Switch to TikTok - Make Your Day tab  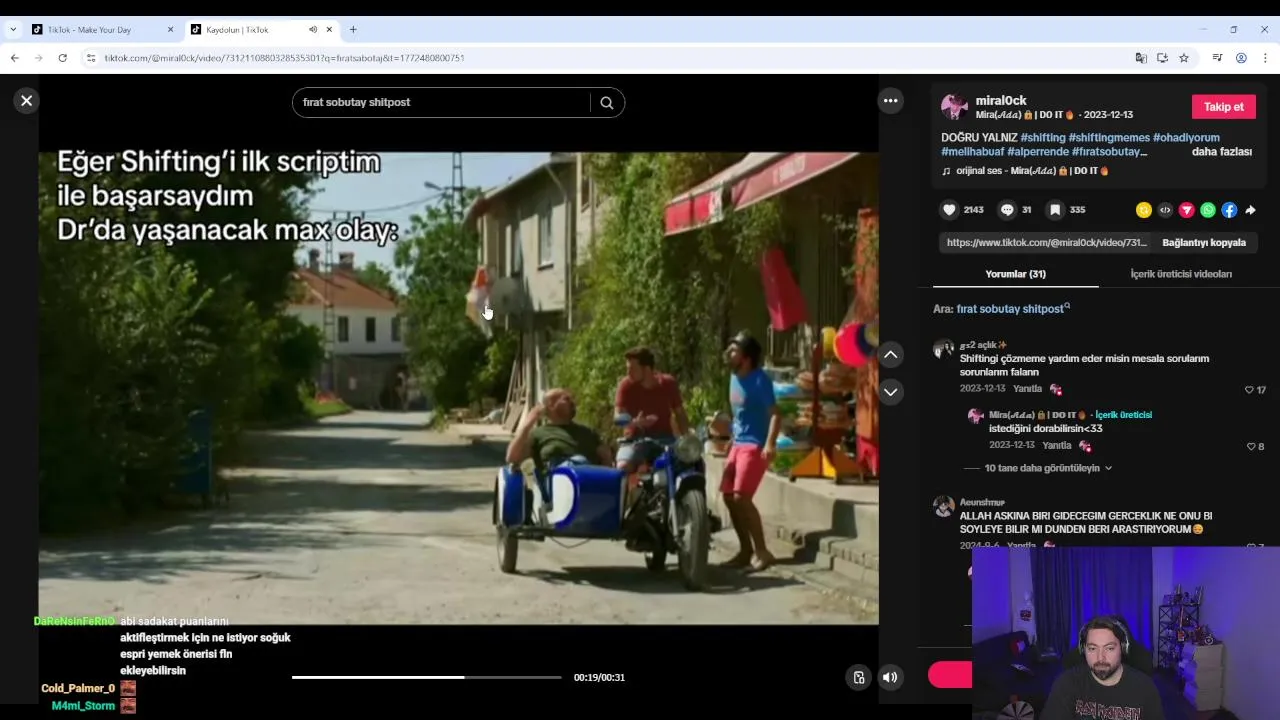[90, 30]
